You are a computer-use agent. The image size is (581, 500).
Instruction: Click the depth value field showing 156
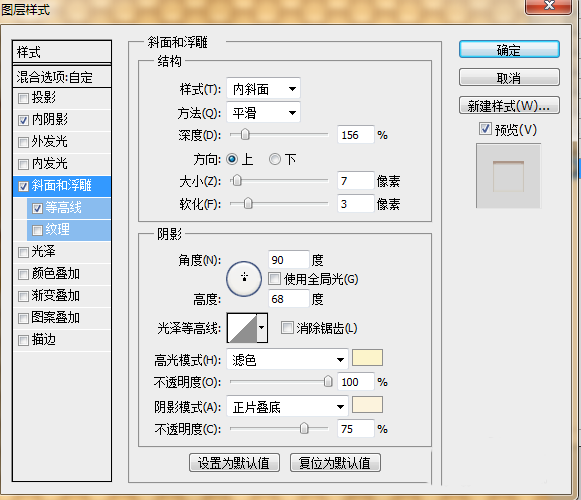(x=356, y=135)
